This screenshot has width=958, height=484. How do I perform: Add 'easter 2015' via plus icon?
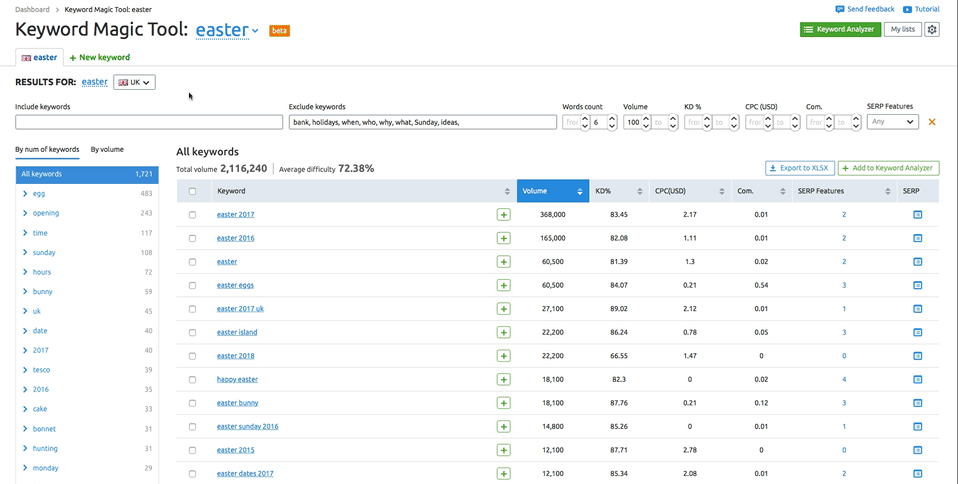pos(503,450)
